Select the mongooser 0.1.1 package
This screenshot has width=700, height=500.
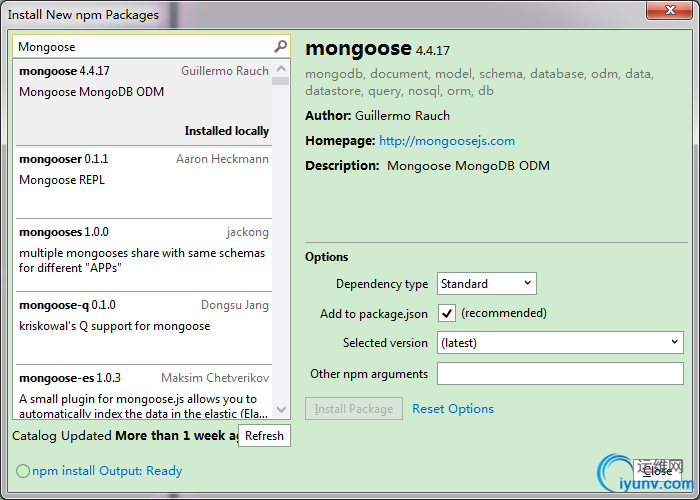[x=143, y=182]
